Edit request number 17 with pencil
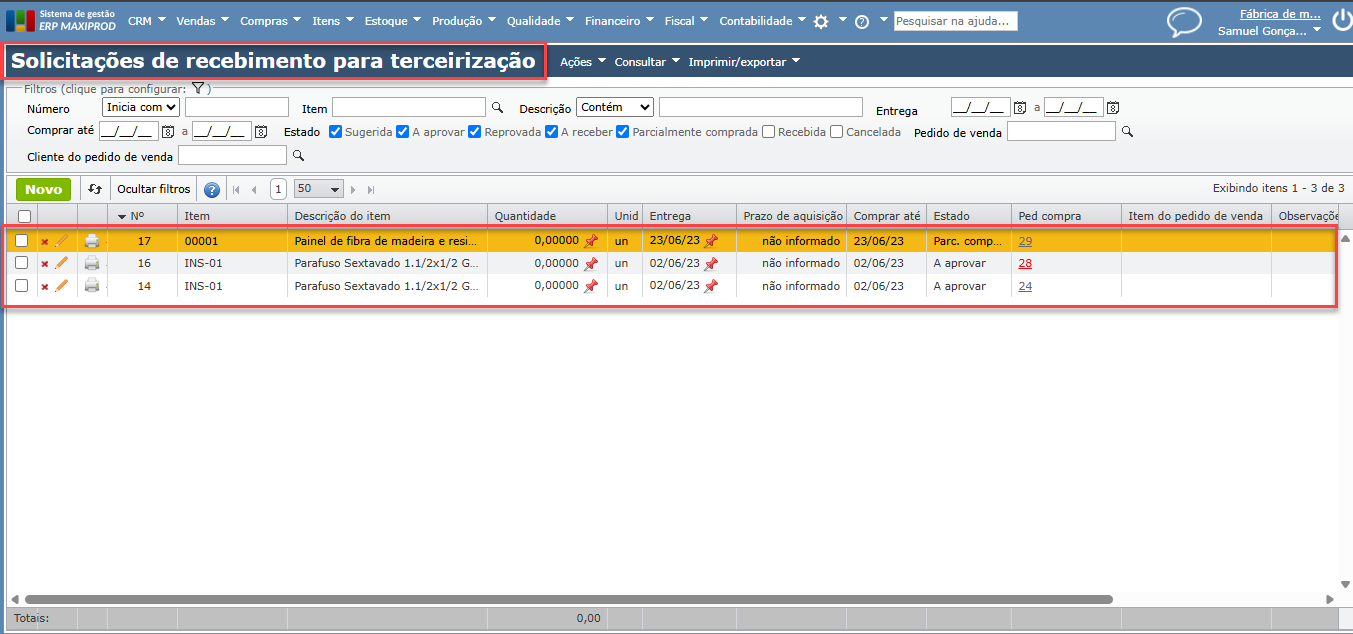This screenshot has width=1353, height=634. (x=61, y=240)
